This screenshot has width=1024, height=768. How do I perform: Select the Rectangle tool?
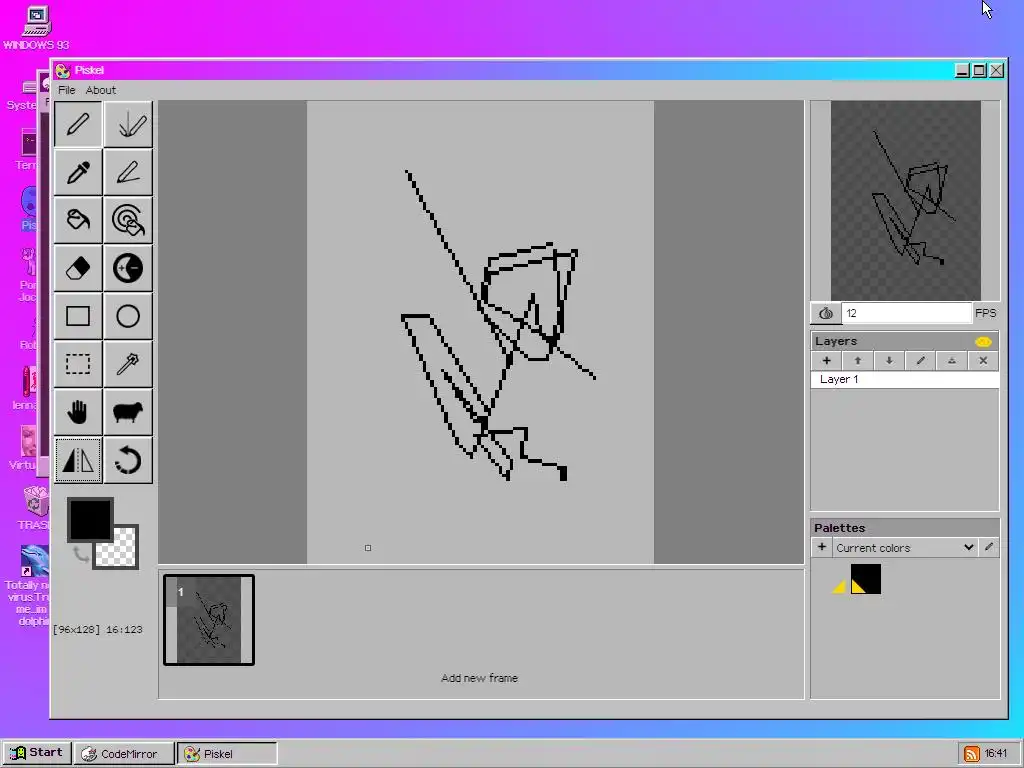[x=78, y=316]
